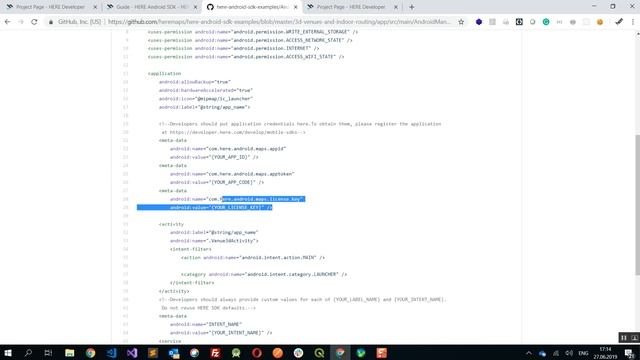Show hidden system tray icons
This screenshot has height=360, width=640.
(x=529, y=353)
